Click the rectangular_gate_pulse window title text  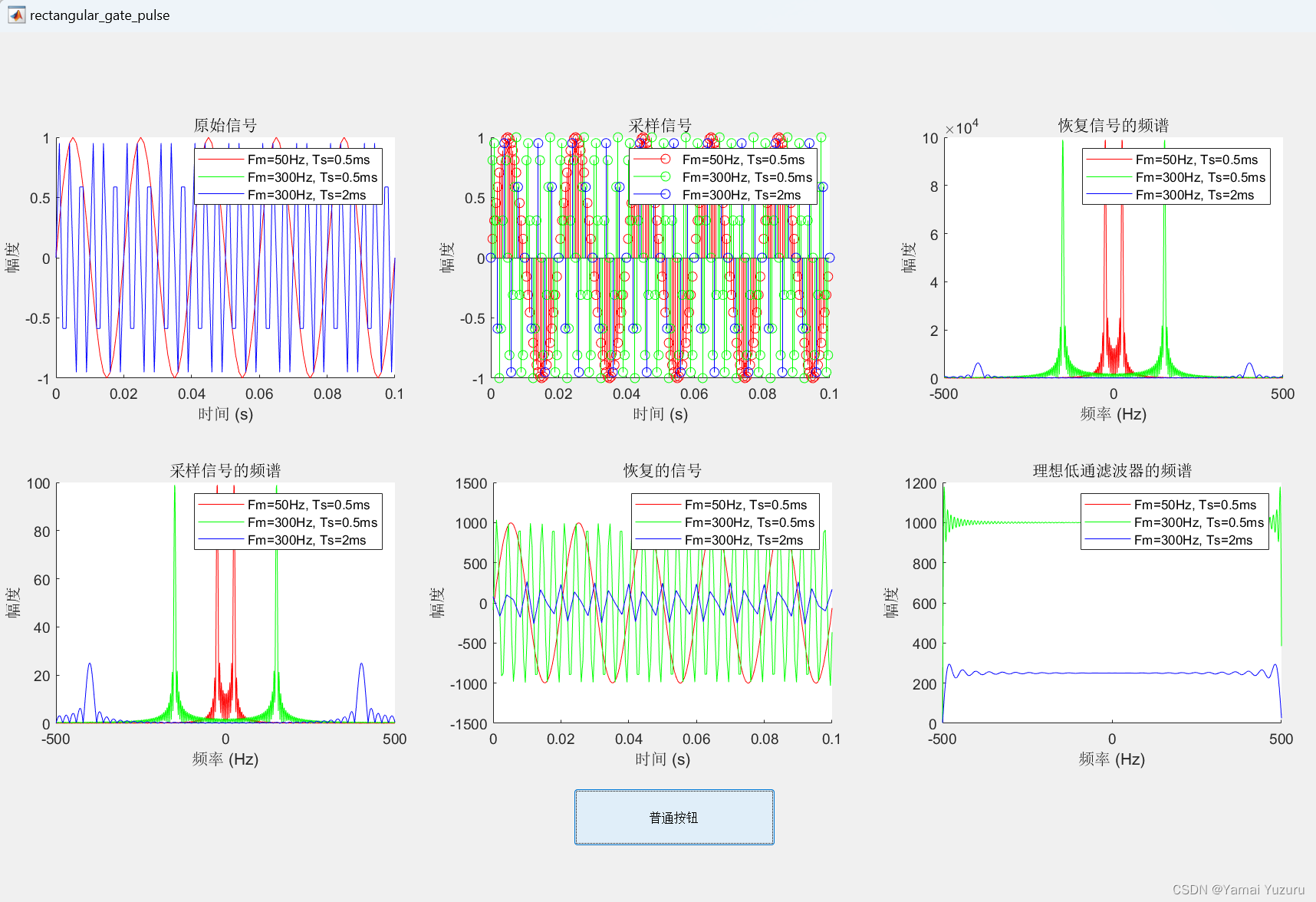click(100, 15)
